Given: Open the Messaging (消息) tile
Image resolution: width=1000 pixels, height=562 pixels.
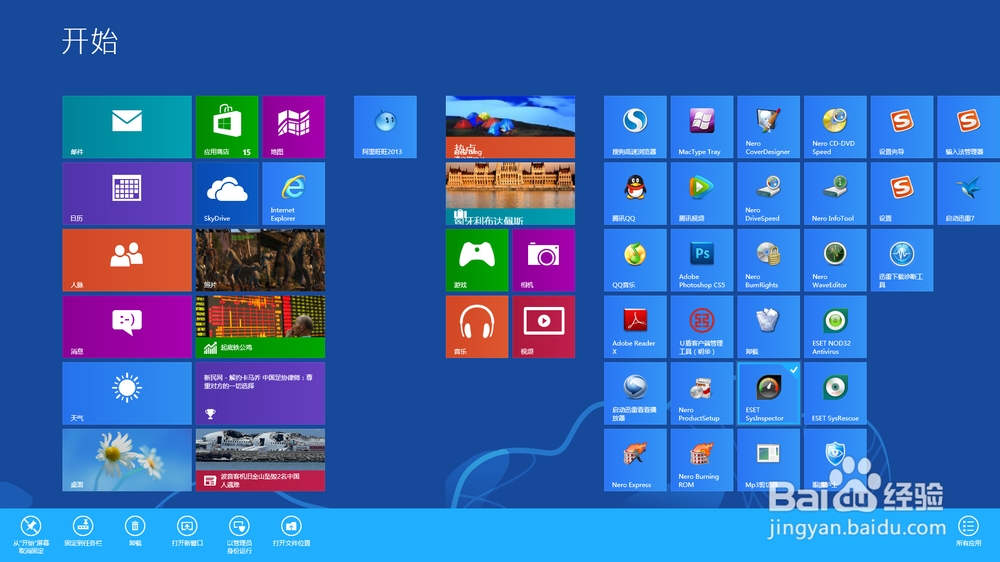Looking at the screenshot, I should pyautogui.click(x=127, y=327).
